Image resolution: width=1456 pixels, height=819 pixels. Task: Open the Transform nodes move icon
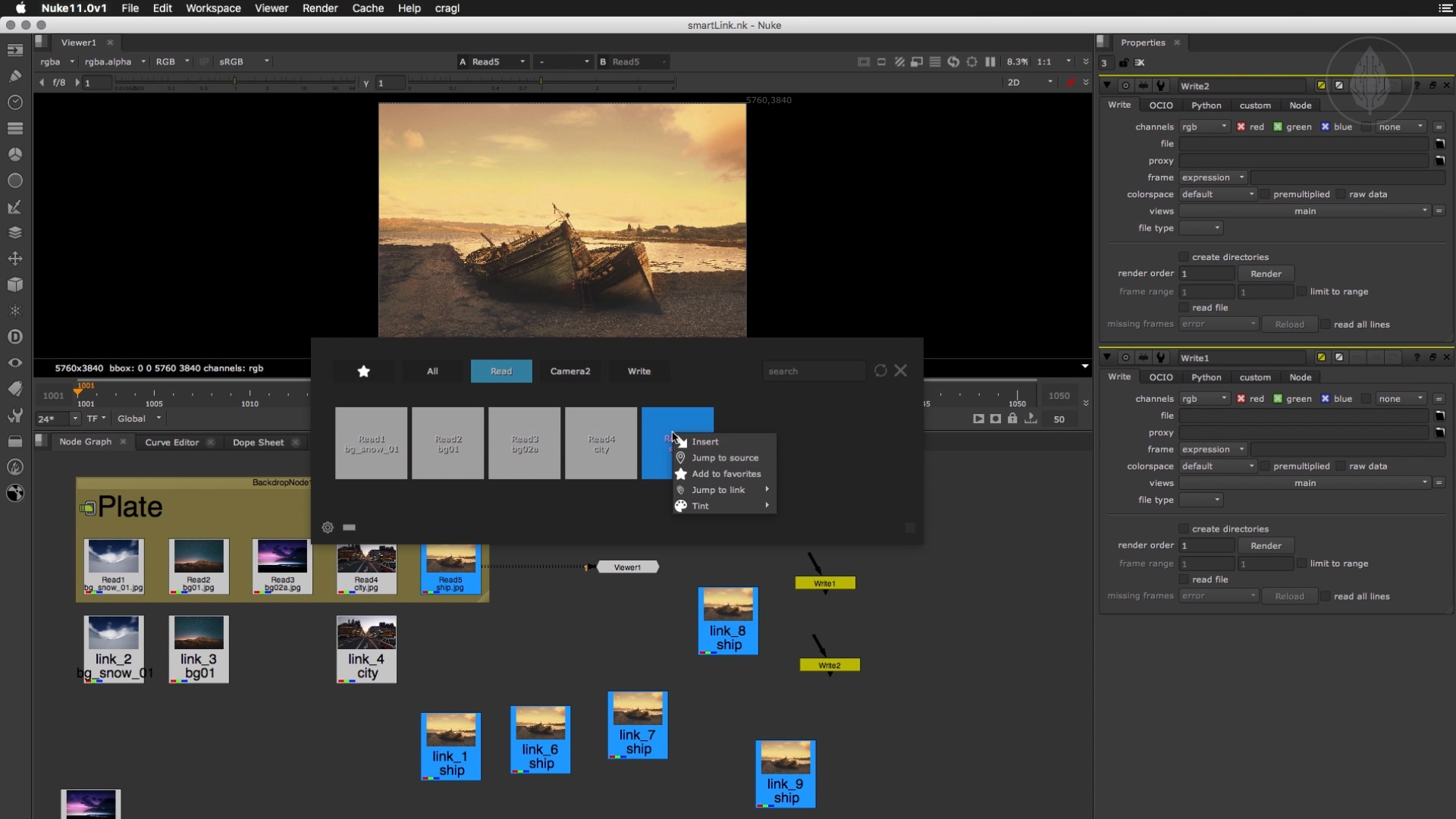click(14, 259)
